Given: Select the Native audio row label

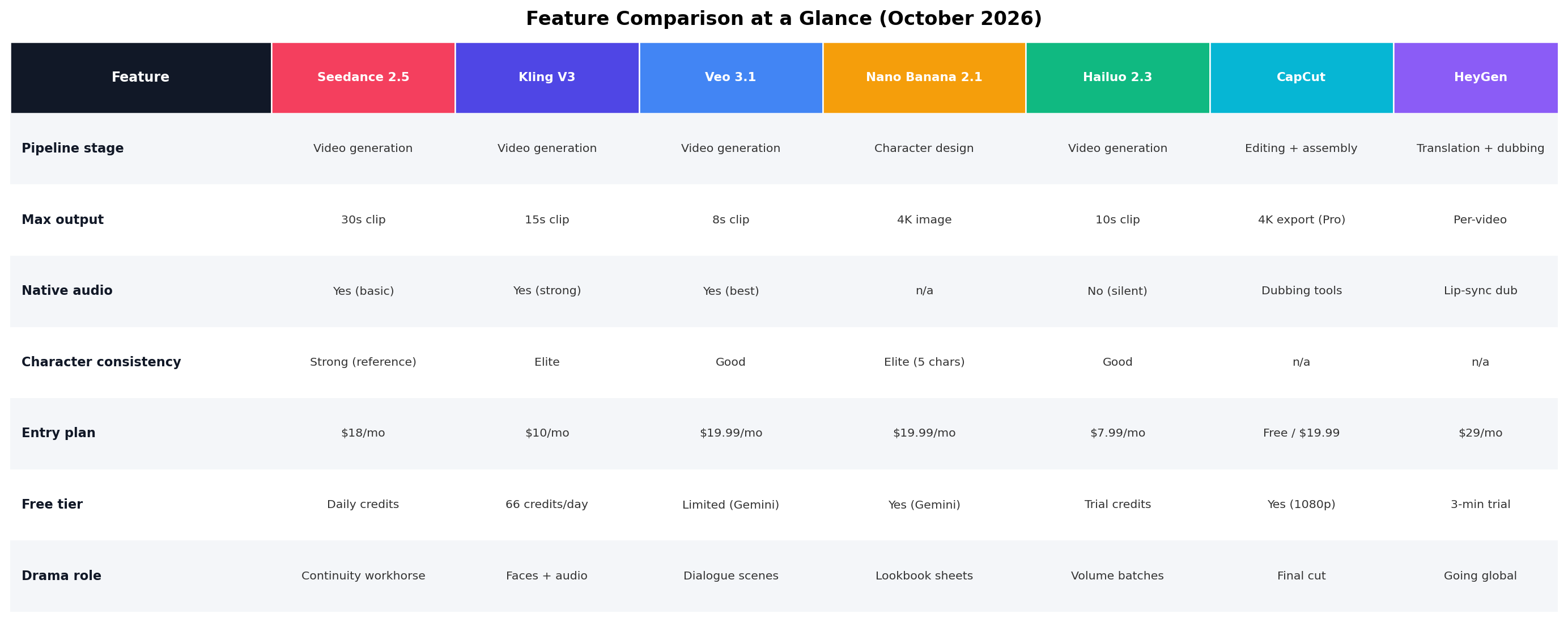Looking at the screenshot, I should pos(67,291).
